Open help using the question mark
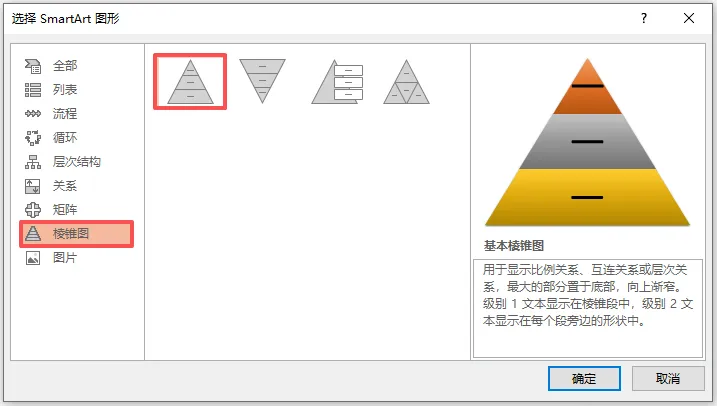This screenshot has height=406, width=717. pos(644,18)
